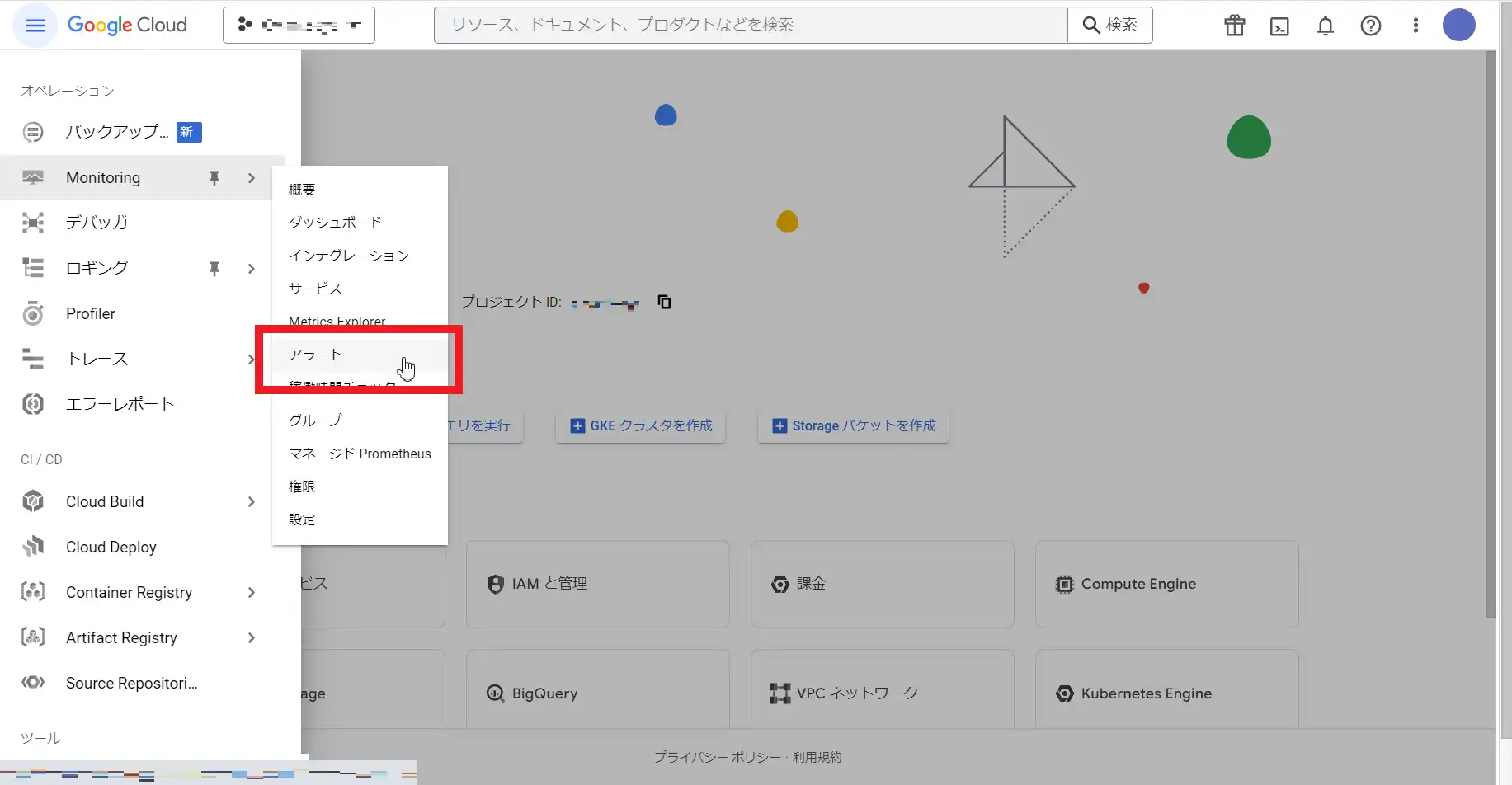Select アラート in the Monitoring submenu
The height and width of the screenshot is (785, 1512).
360,355
